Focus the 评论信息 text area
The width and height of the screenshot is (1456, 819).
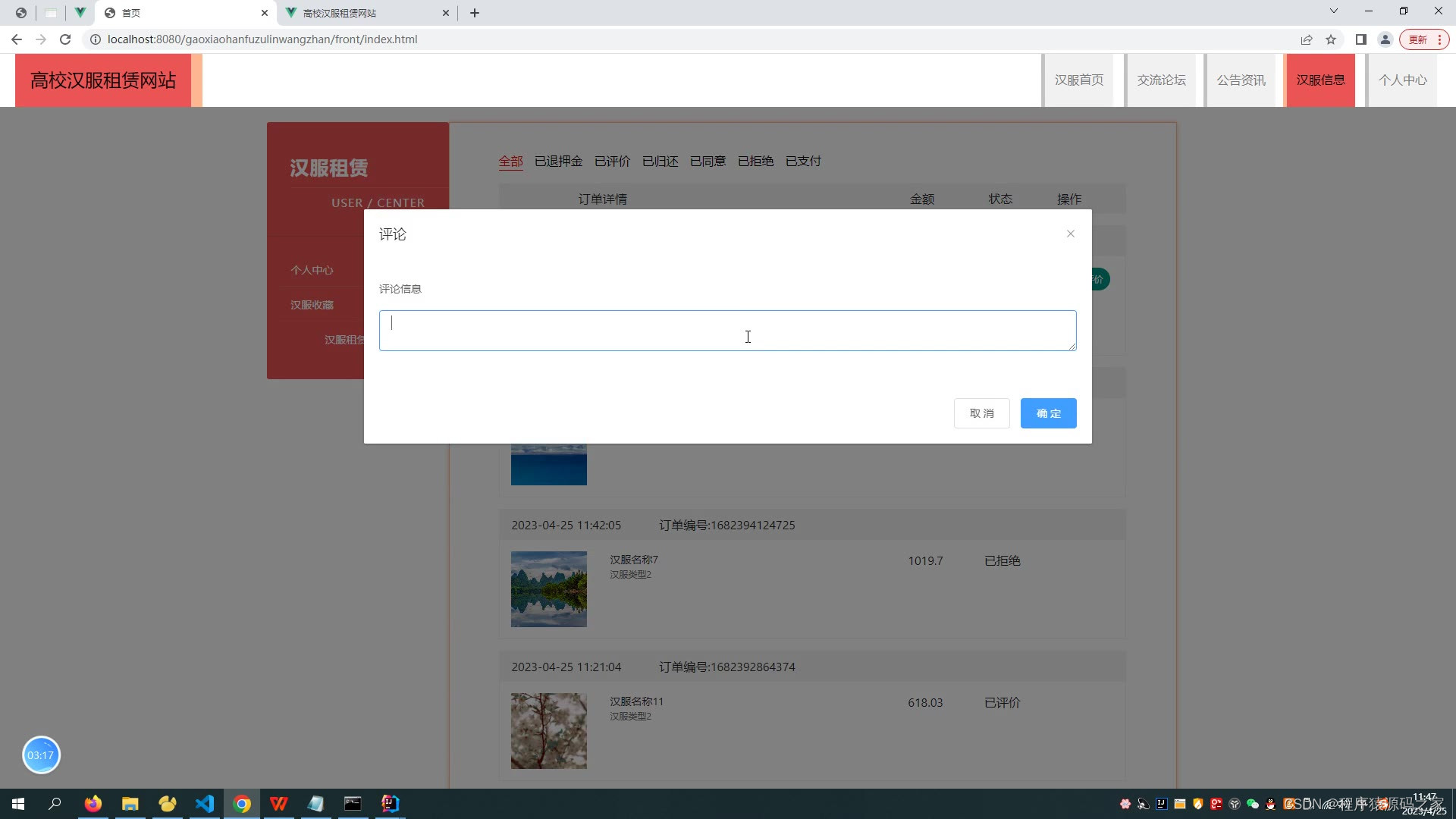(x=727, y=331)
